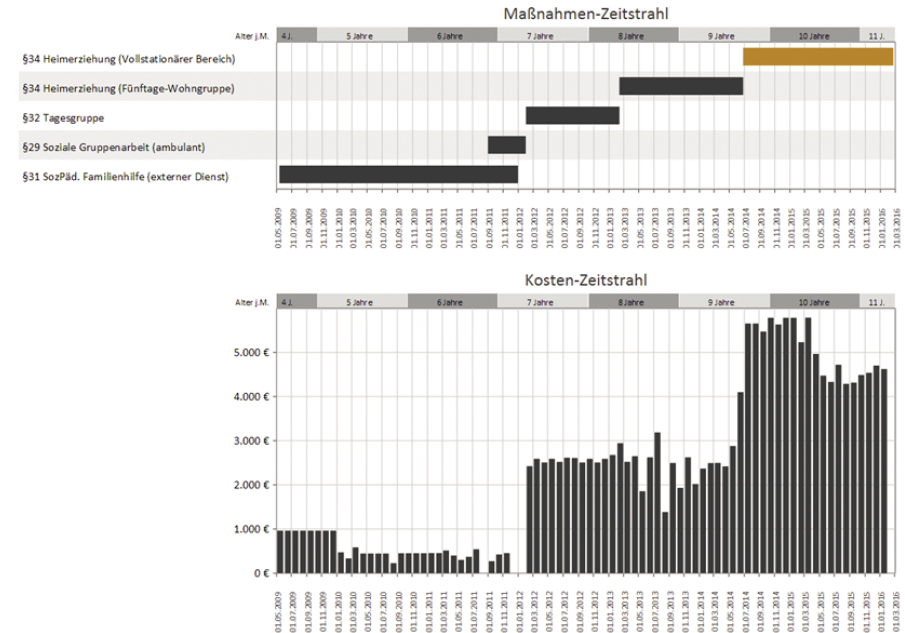Select the Kosten-Zeitstrahl chart title

pyautogui.click(x=585, y=280)
